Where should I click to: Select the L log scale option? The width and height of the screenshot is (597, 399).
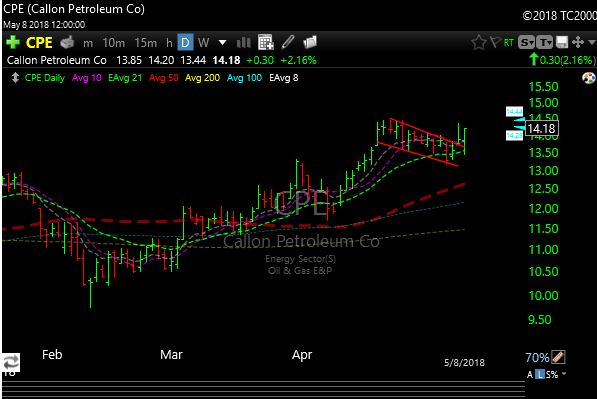coord(540,375)
